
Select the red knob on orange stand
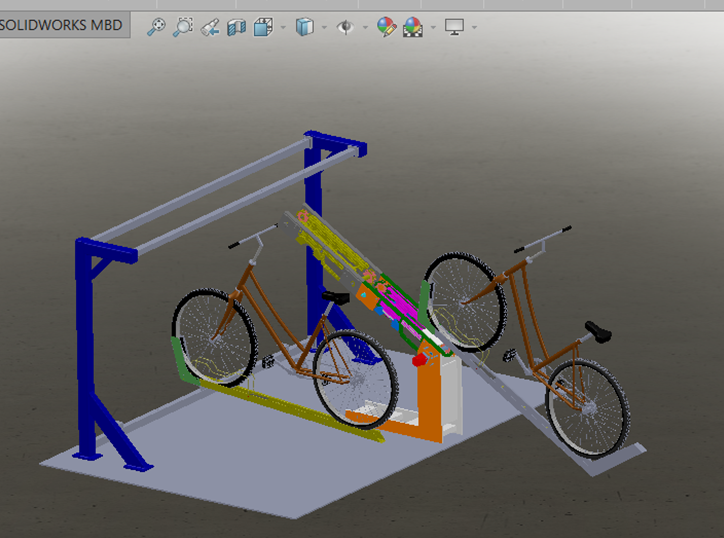(x=419, y=359)
